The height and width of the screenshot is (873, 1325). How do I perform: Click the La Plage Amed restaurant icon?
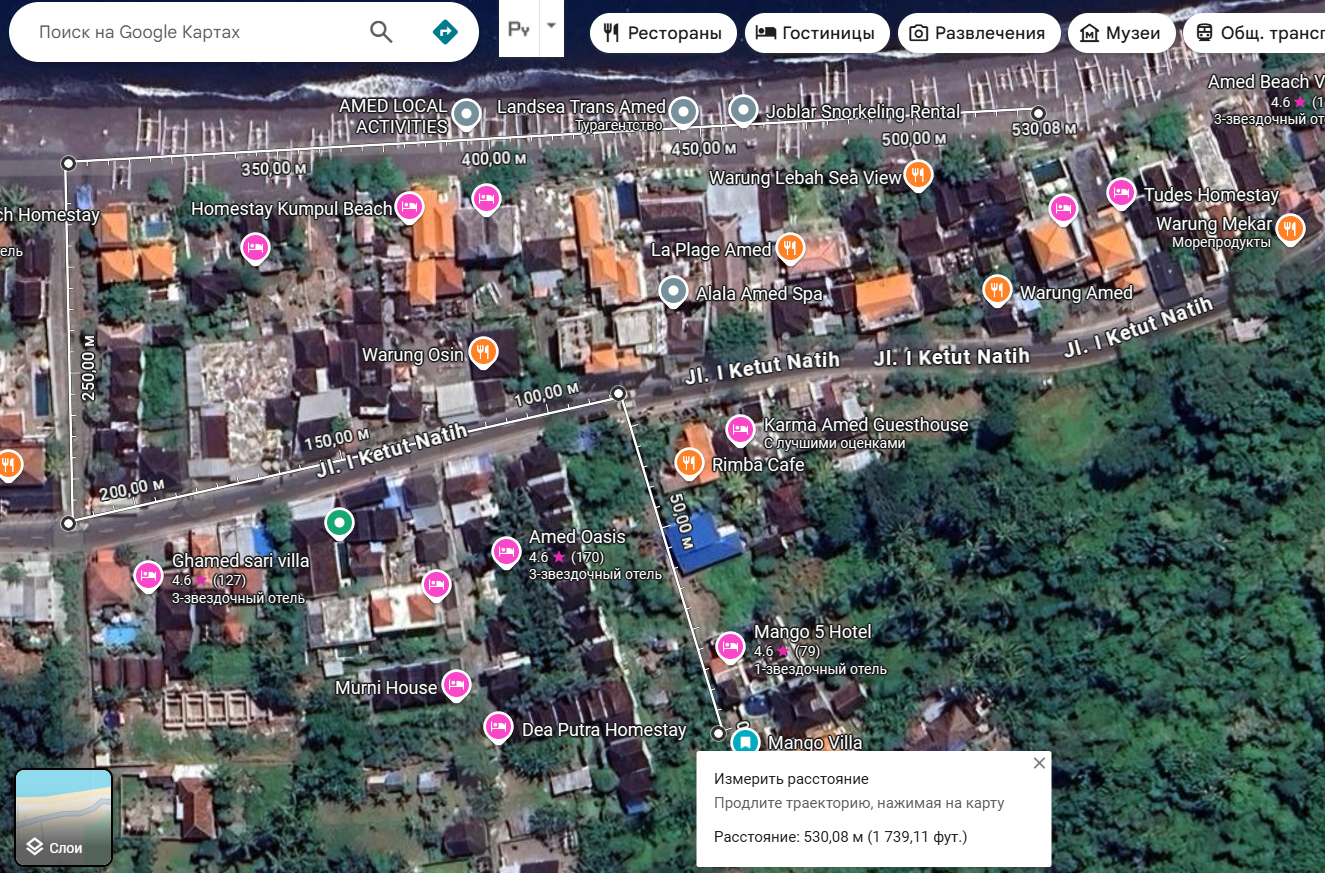click(790, 247)
